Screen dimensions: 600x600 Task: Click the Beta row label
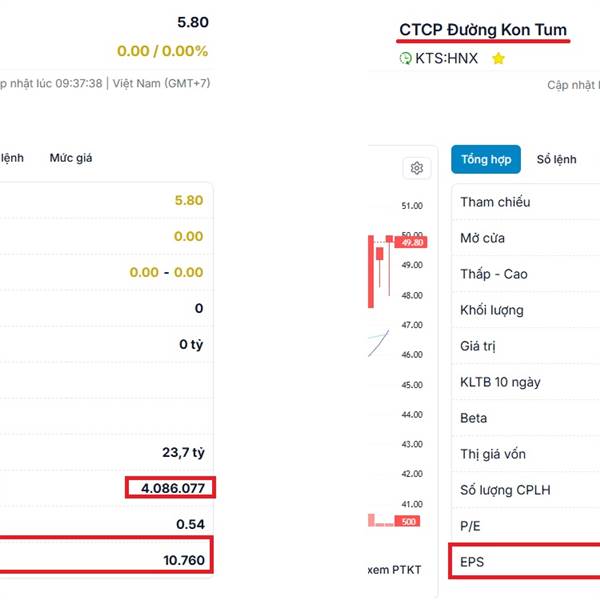coord(473,418)
